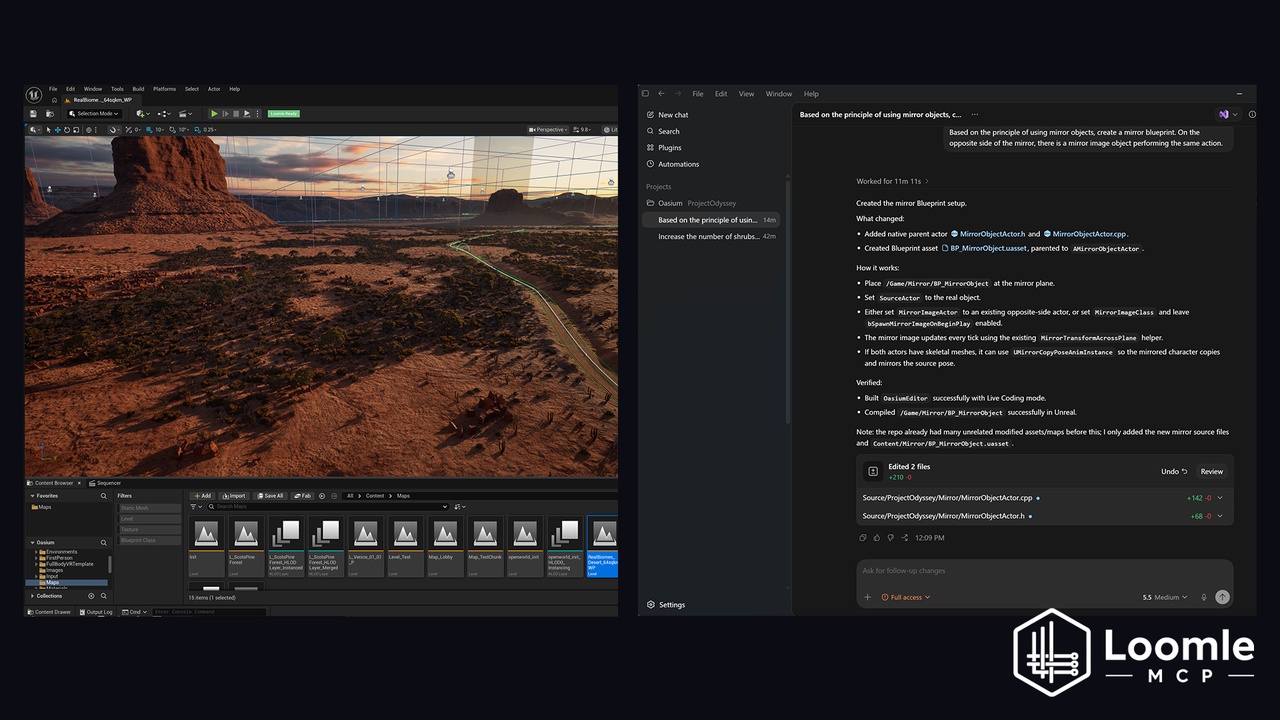Select the rotate gizmo tool
This screenshot has width=1280, height=720.
pyautogui.click(x=67, y=130)
